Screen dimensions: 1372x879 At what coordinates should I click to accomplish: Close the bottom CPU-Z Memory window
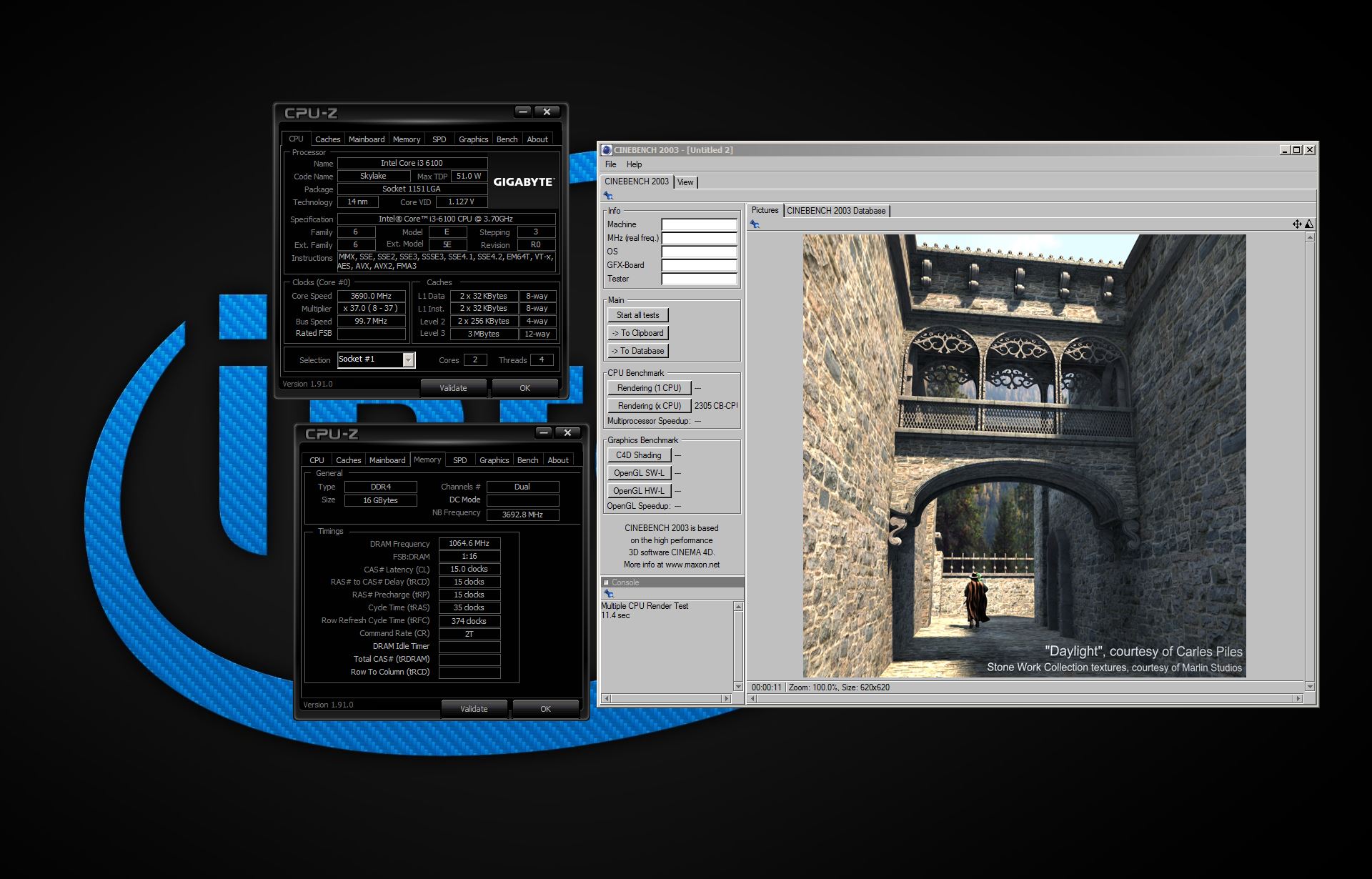(567, 433)
